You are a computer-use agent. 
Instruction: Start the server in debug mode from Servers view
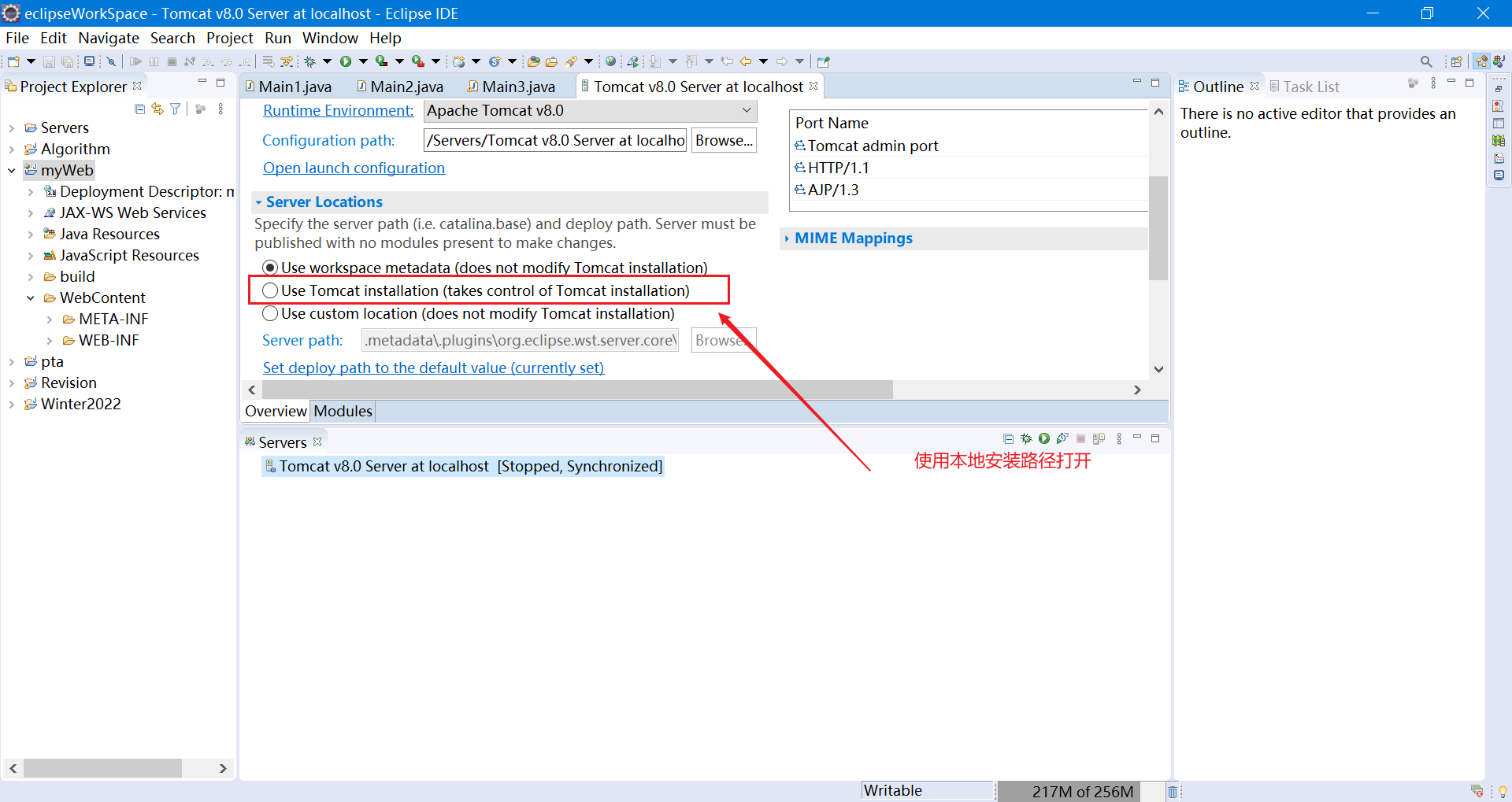click(1026, 438)
